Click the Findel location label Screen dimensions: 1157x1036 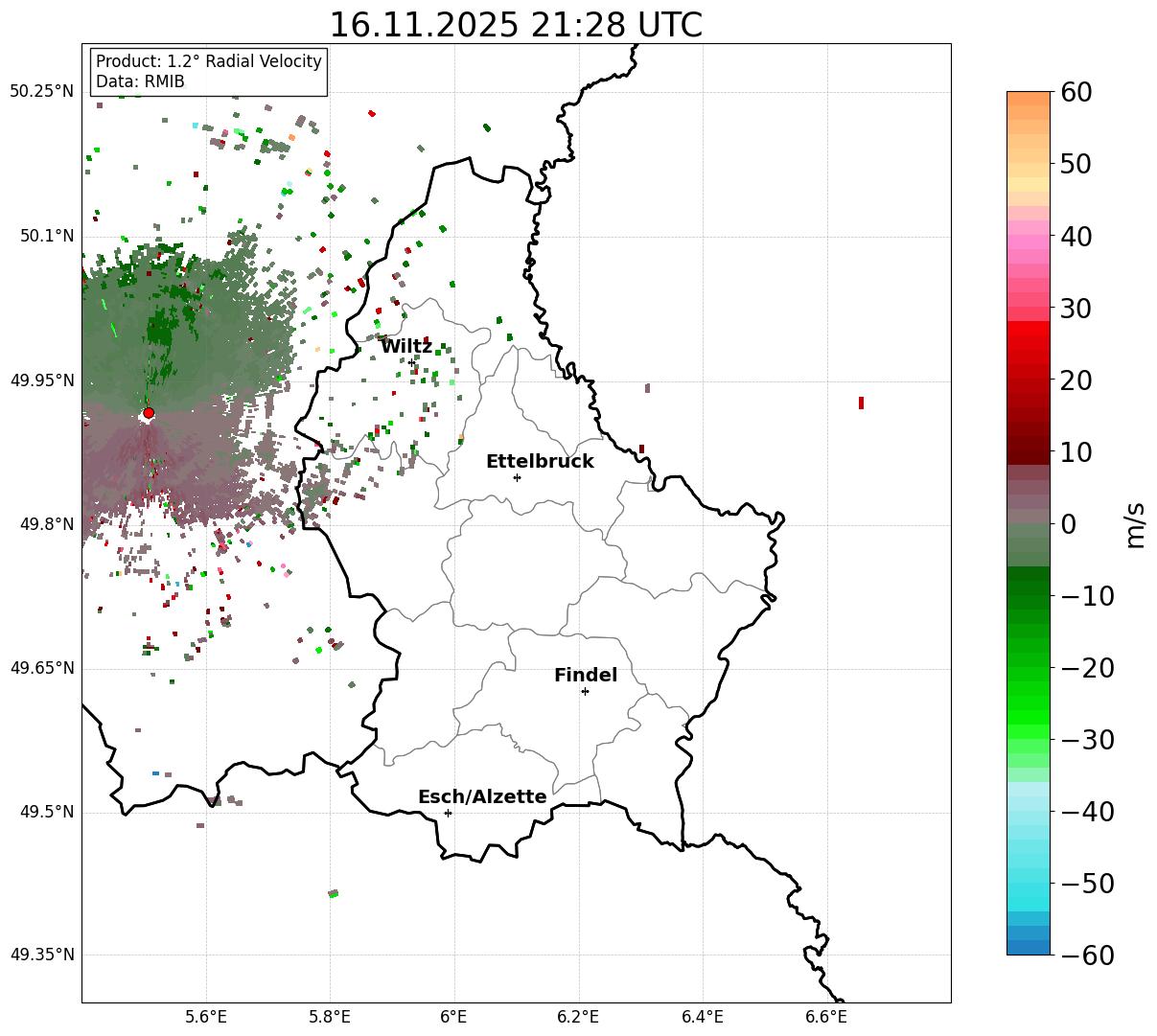[586, 675]
